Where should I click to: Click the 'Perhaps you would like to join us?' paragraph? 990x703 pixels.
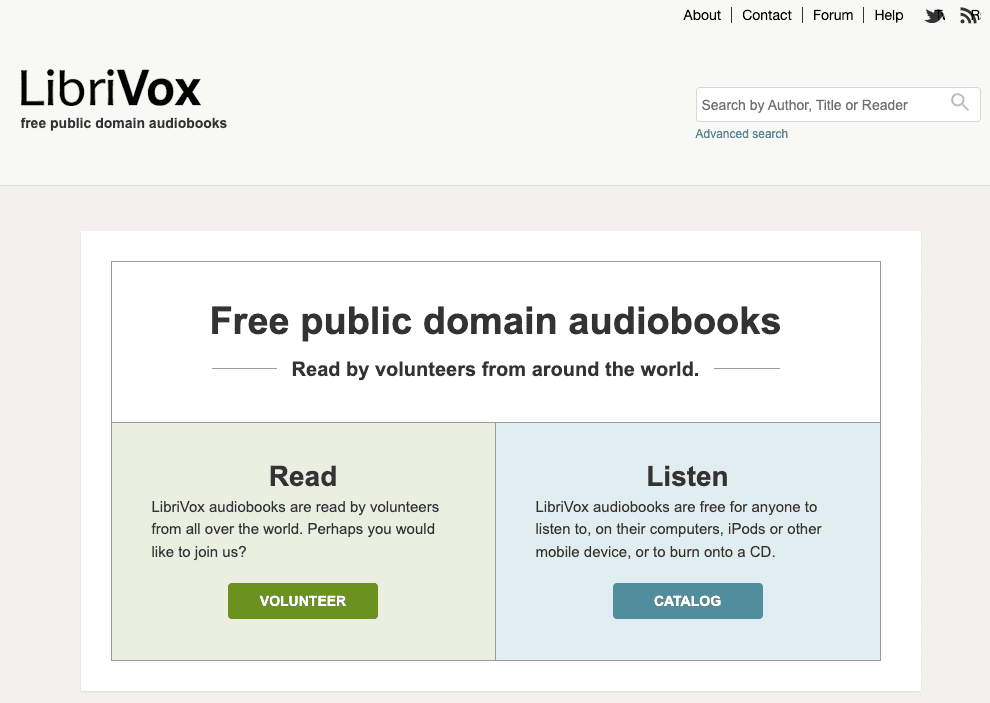[295, 529]
